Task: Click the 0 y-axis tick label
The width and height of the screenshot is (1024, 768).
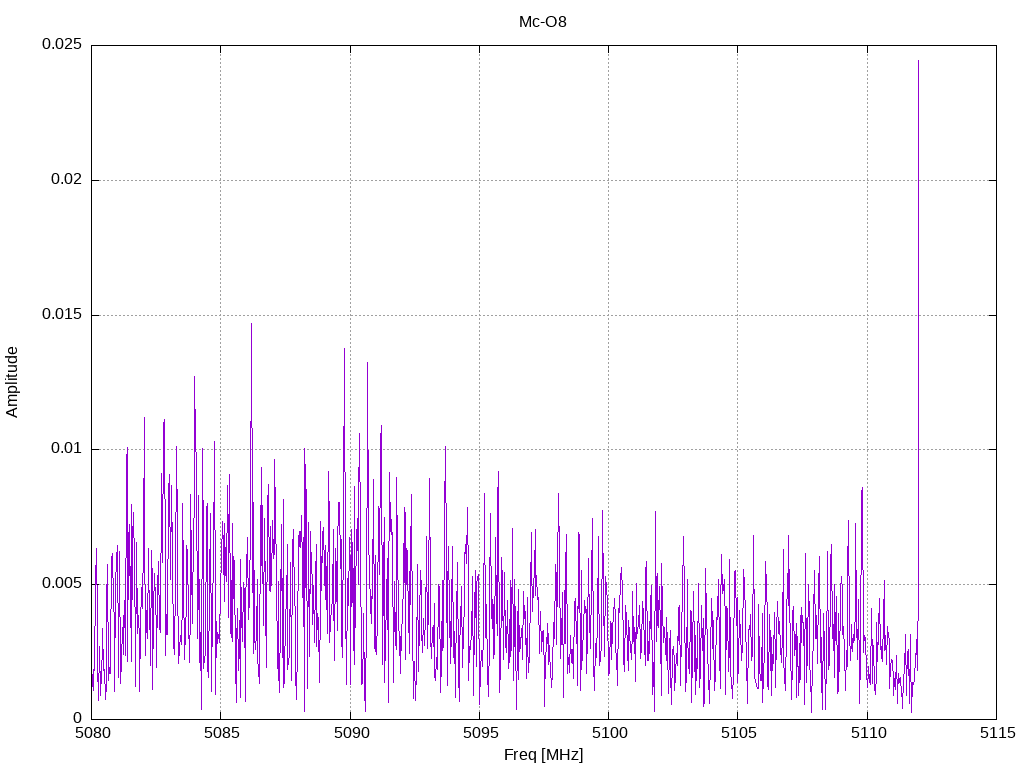Action: coord(77,718)
